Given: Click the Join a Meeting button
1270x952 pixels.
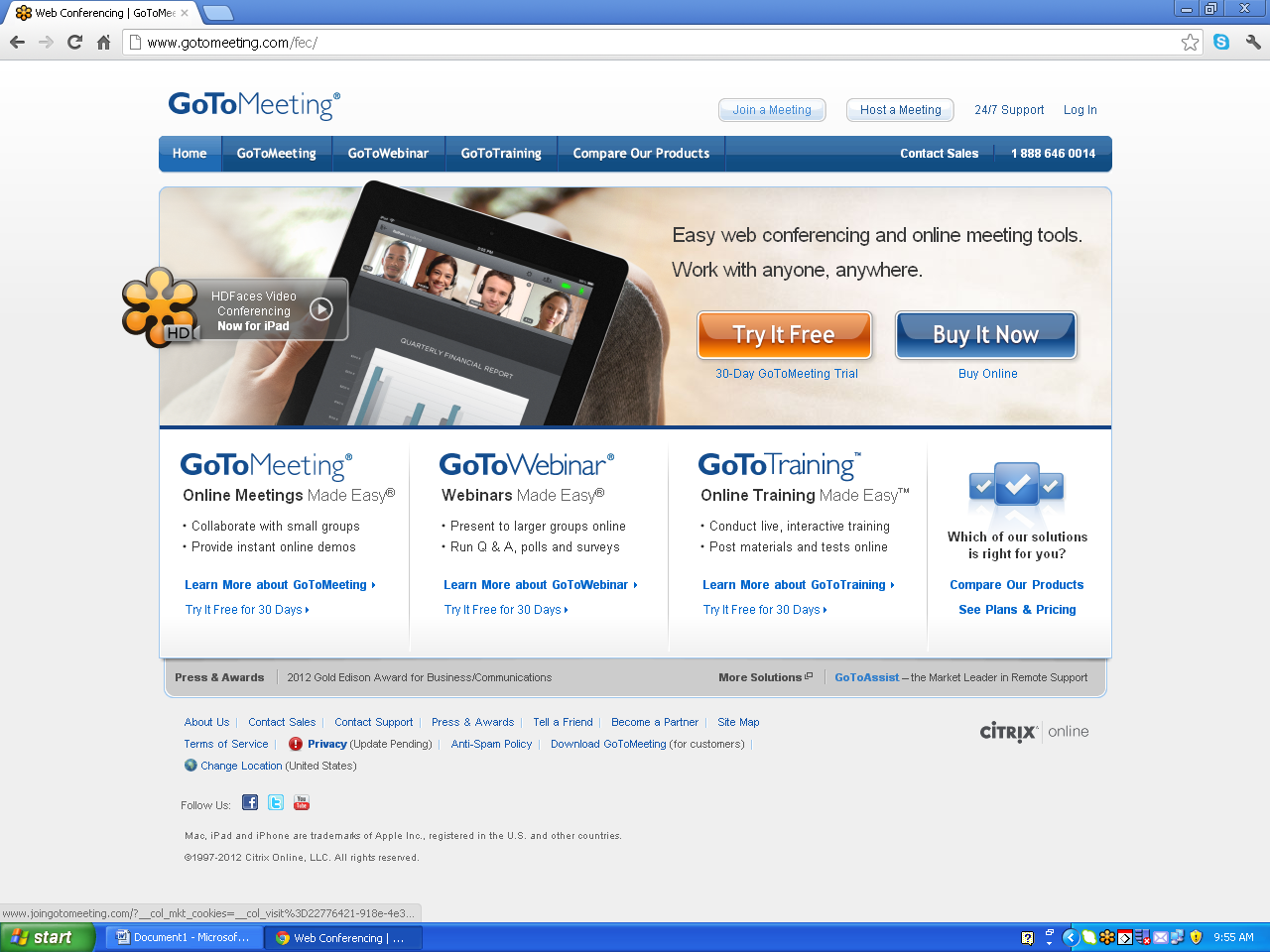Looking at the screenshot, I should [x=772, y=110].
